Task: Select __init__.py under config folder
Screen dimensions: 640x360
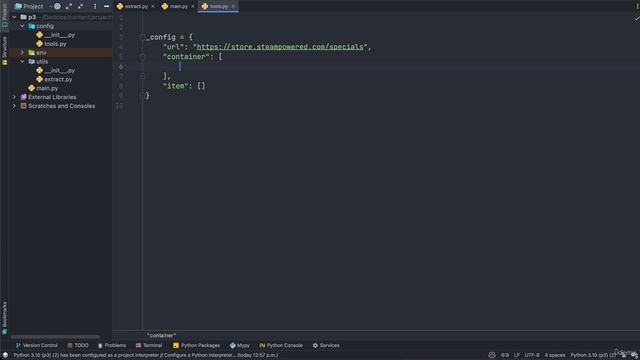Action: 56,35
